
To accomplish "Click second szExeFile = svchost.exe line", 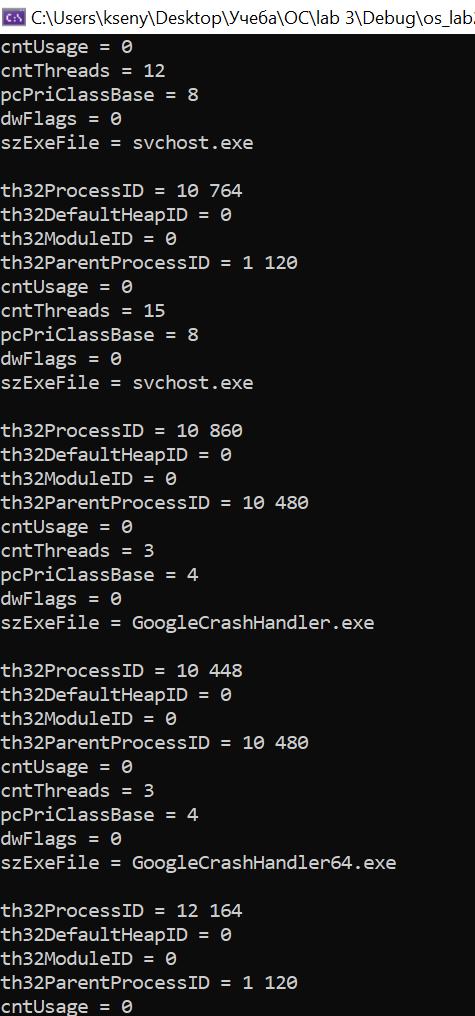I will coord(126,383).
